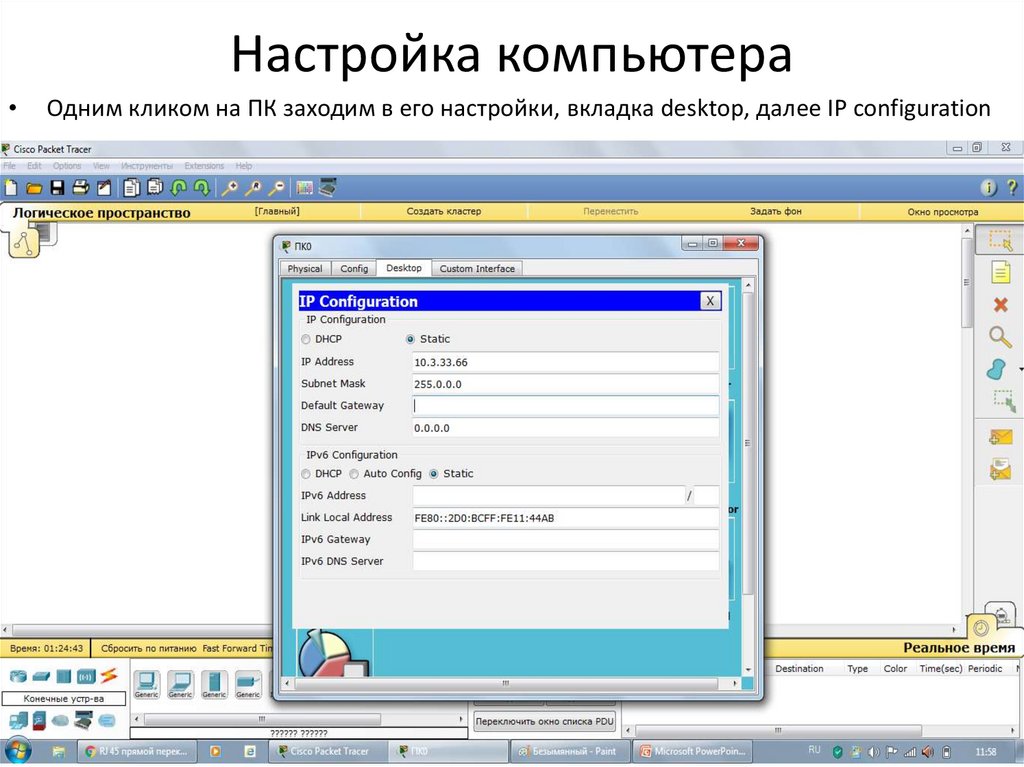Choose the Select tool in right sidebar
Image resolution: width=1024 pixels, height=767 pixels.
click(x=999, y=240)
